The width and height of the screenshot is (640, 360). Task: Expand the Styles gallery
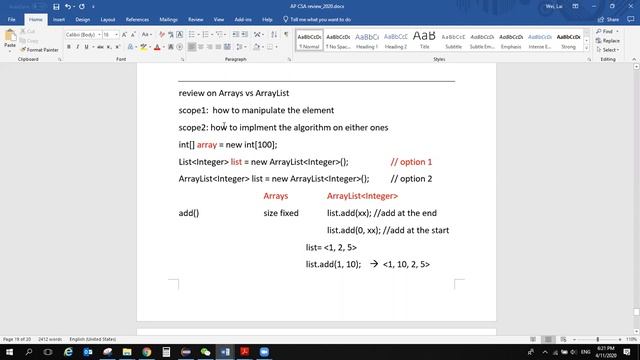(587, 48)
